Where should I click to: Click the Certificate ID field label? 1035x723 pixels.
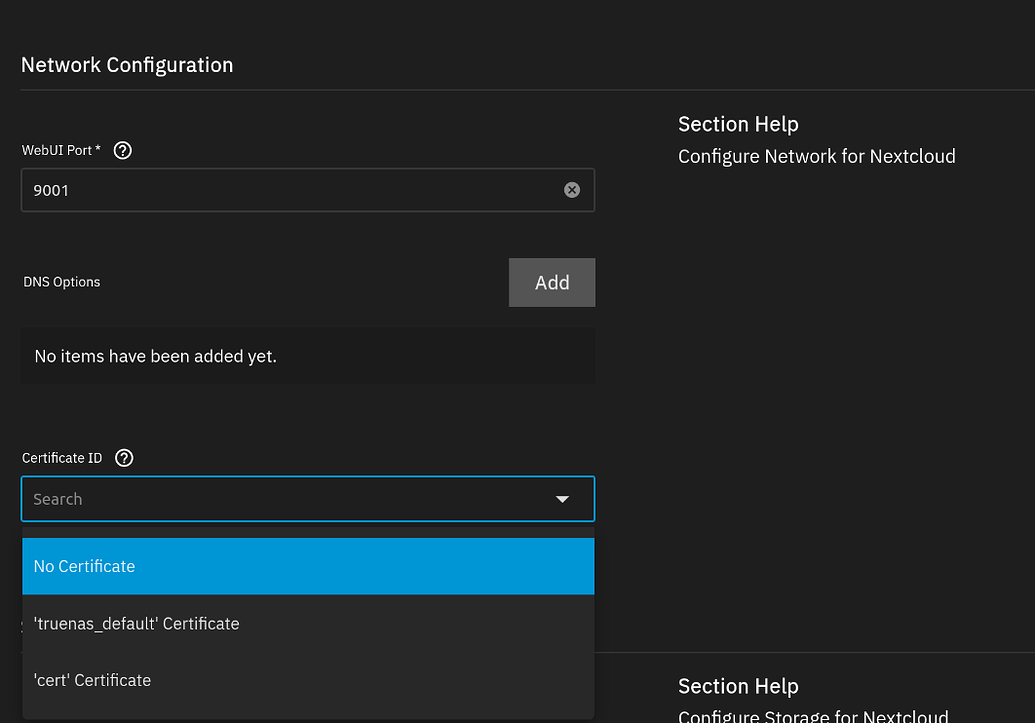click(62, 458)
